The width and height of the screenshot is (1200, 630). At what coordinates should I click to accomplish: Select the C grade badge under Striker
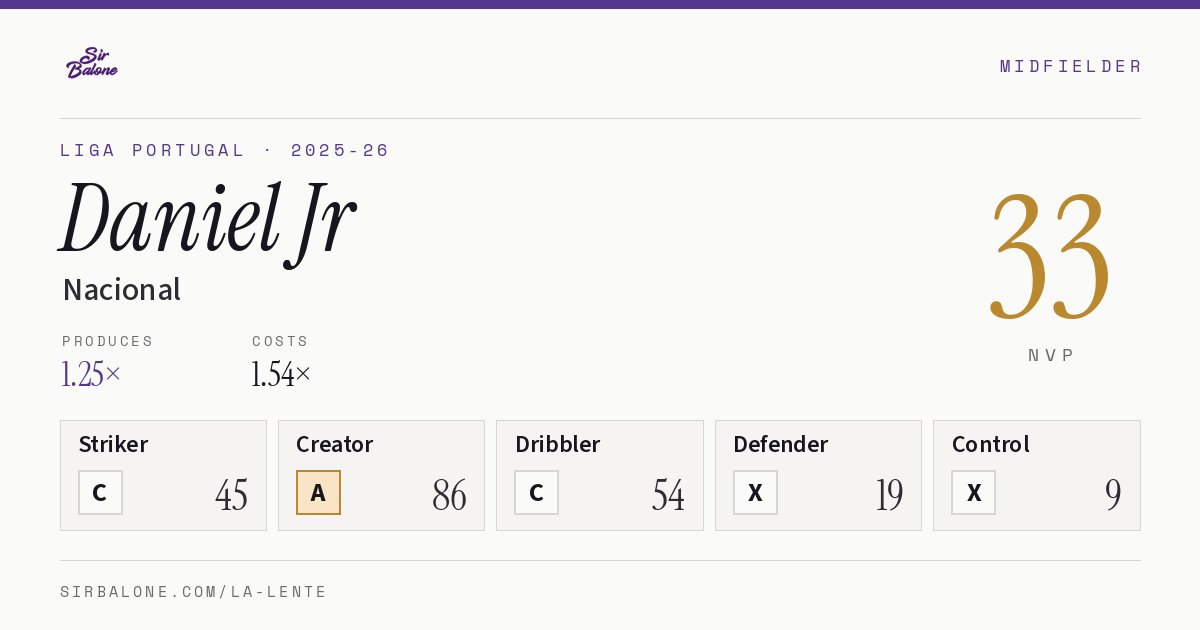100,493
